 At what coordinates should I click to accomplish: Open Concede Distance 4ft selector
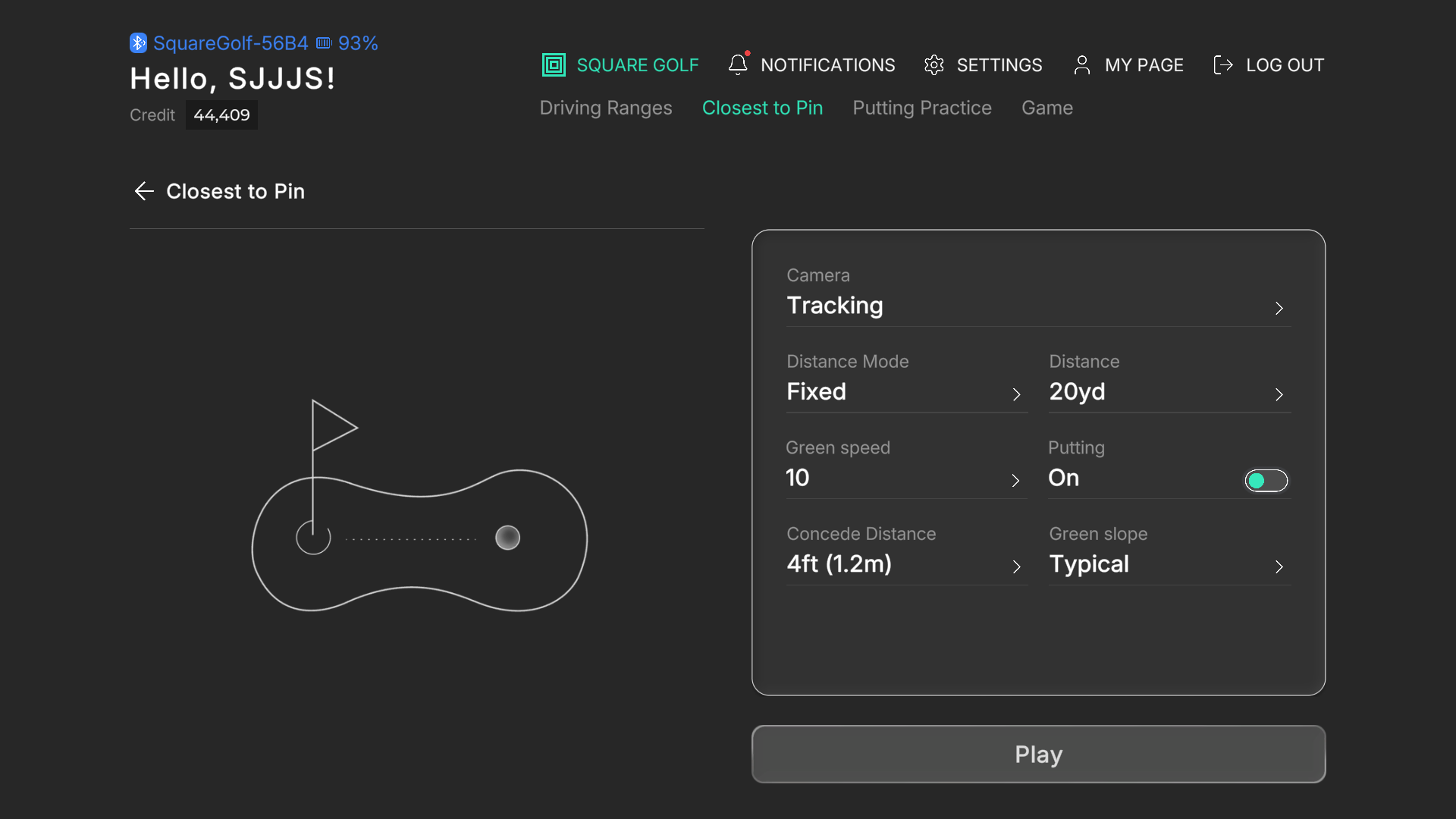[907, 554]
